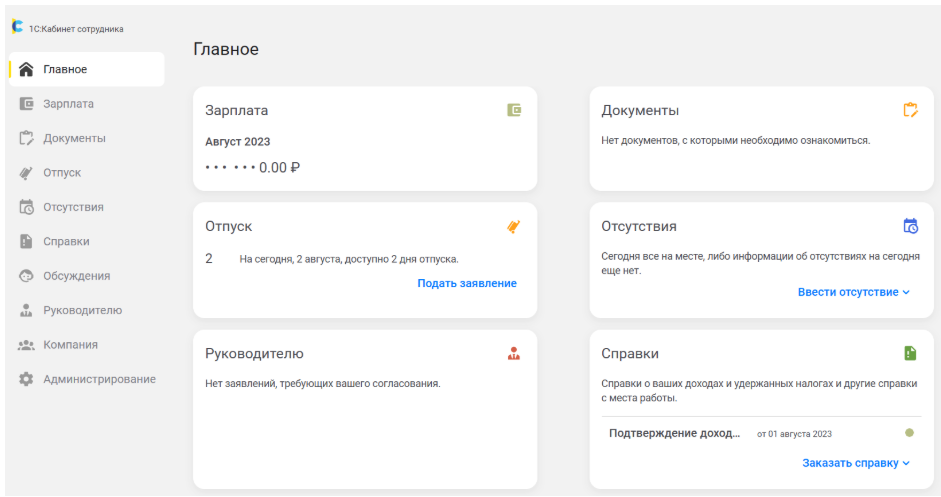The height and width of the screenshot is (497, 941).
Task: Click the 1C logo icon at top left
Action: point(17,28)
